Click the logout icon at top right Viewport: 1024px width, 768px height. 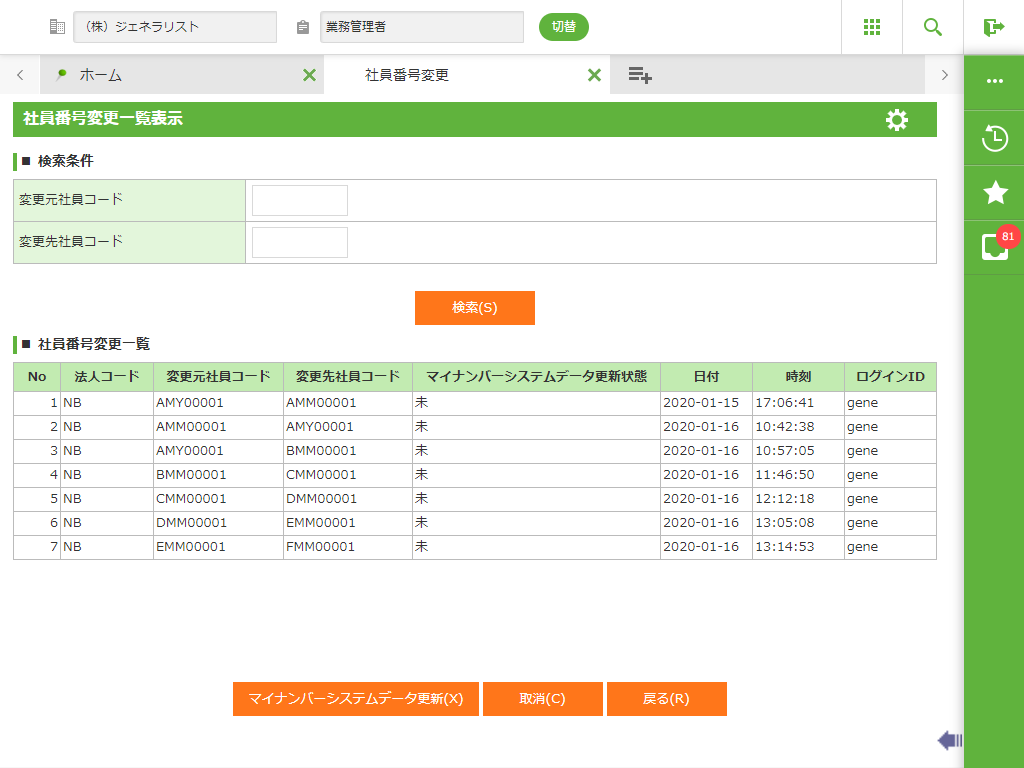(993, 27)
